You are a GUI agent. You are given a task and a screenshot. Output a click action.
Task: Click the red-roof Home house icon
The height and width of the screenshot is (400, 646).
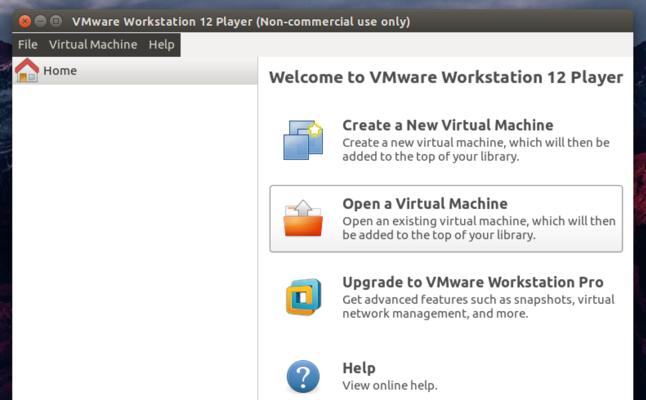(x=27, y=70)
